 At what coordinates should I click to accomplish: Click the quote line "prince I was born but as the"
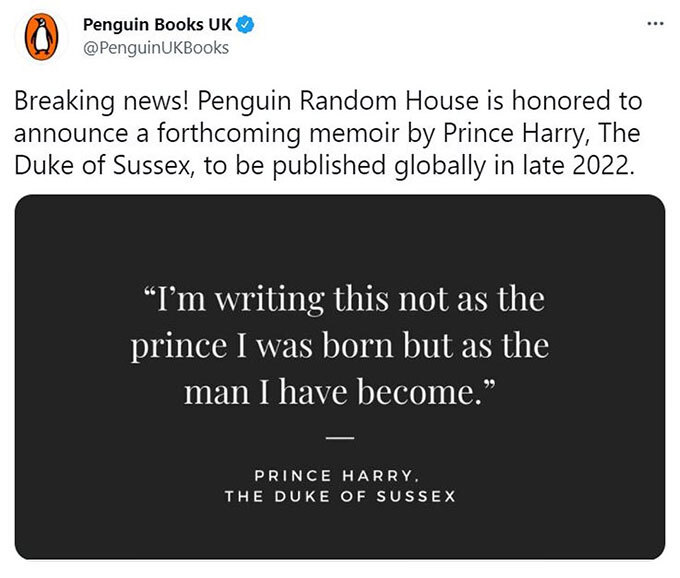pyautogui.click(x=340, y=345)
